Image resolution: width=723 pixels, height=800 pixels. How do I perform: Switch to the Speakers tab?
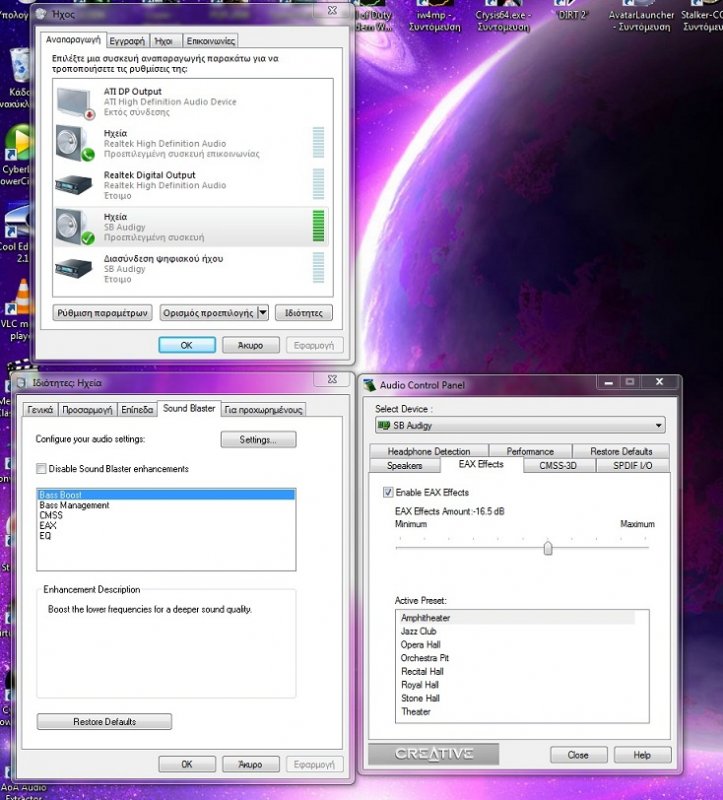point(404,465)
